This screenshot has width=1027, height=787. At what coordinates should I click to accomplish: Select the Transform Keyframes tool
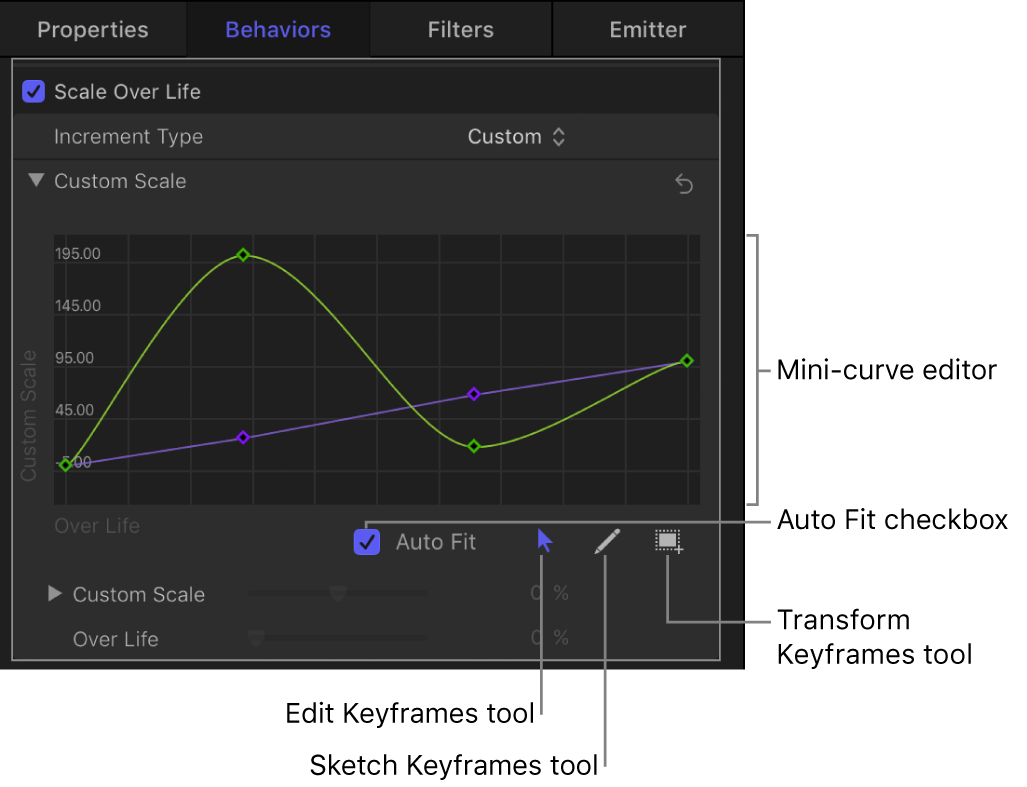668,541
